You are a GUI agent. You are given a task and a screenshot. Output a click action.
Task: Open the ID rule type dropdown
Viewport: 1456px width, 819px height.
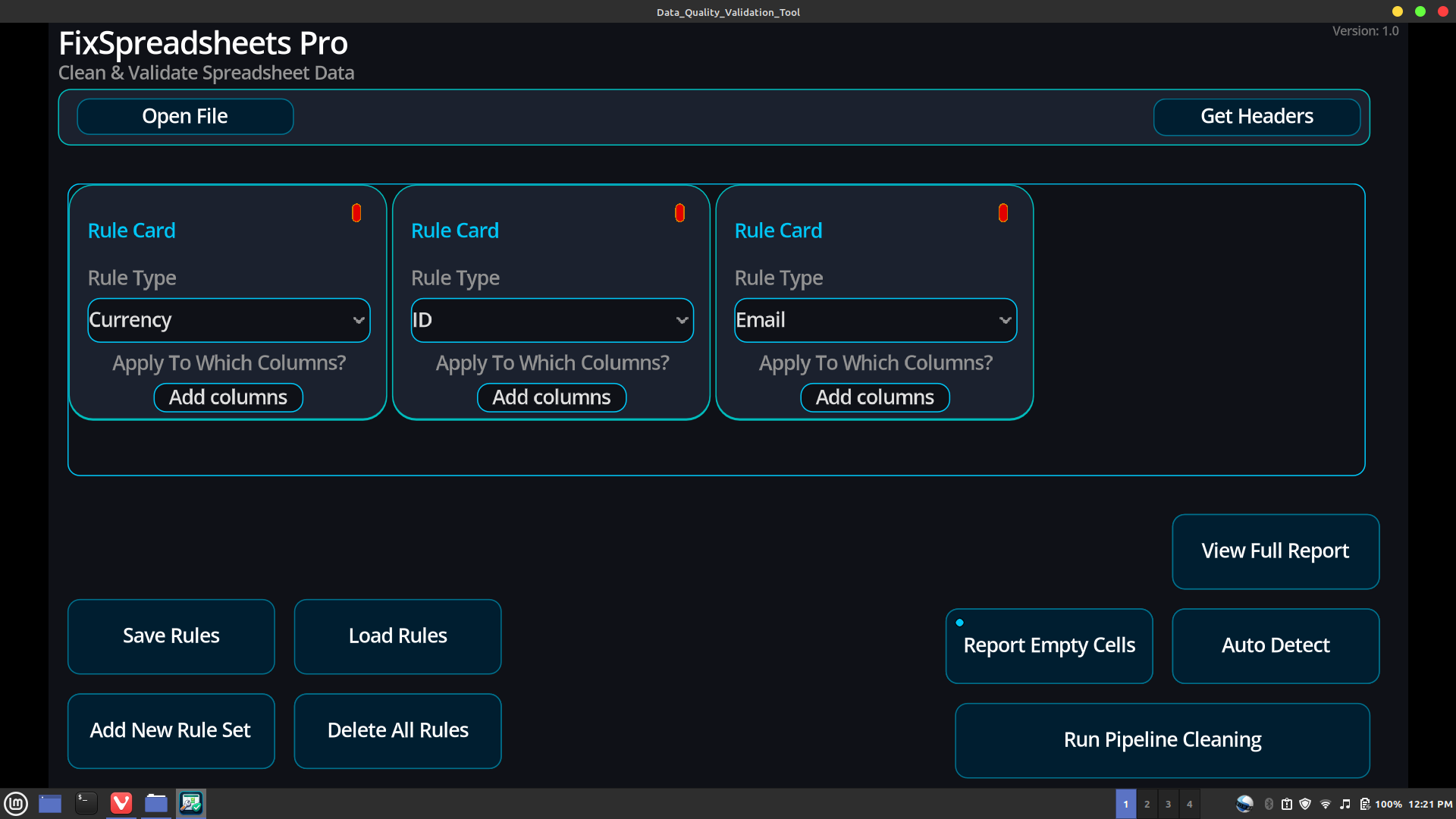[552, 320]
